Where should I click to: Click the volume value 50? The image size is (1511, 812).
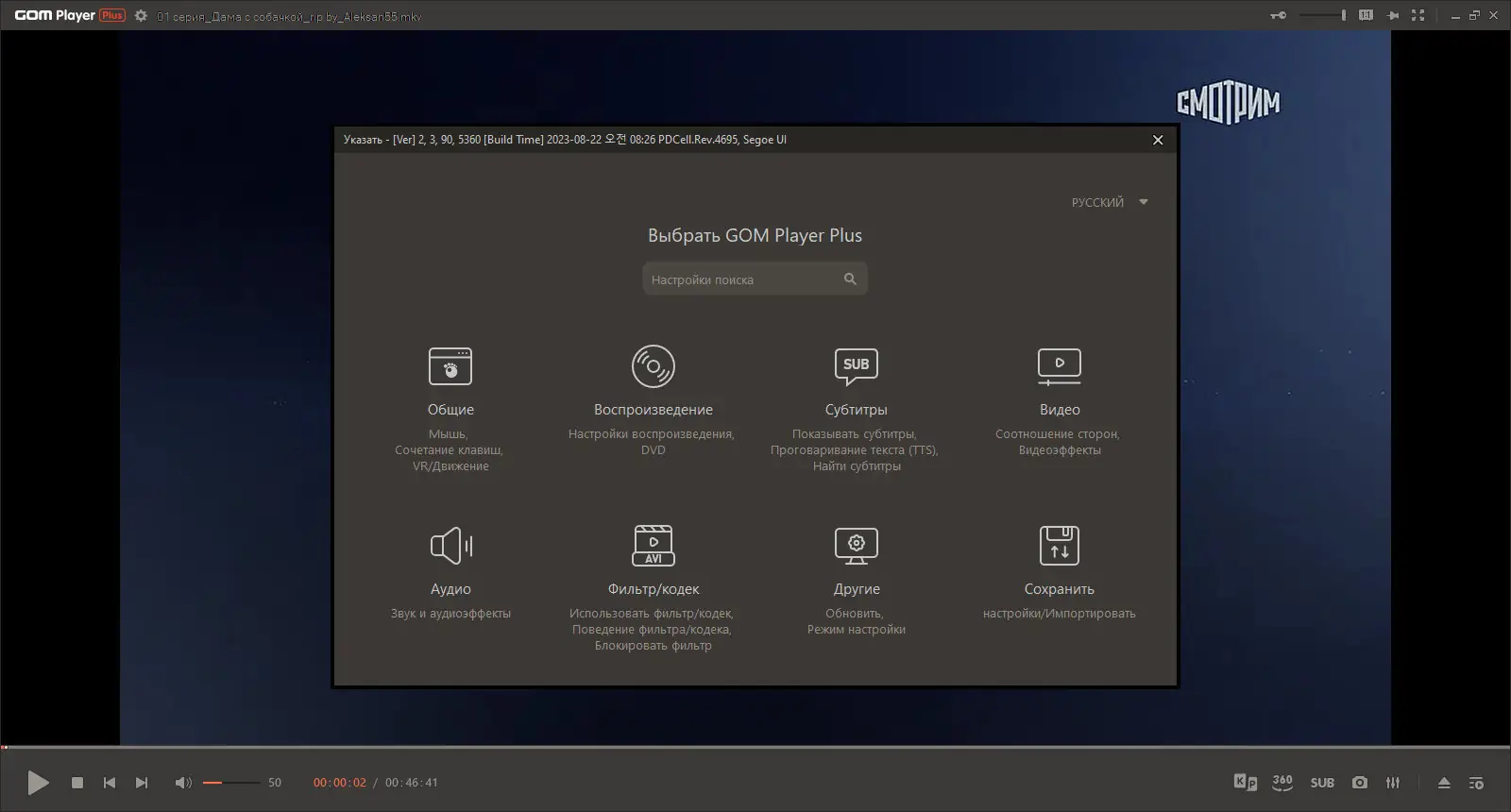point(275,783)
